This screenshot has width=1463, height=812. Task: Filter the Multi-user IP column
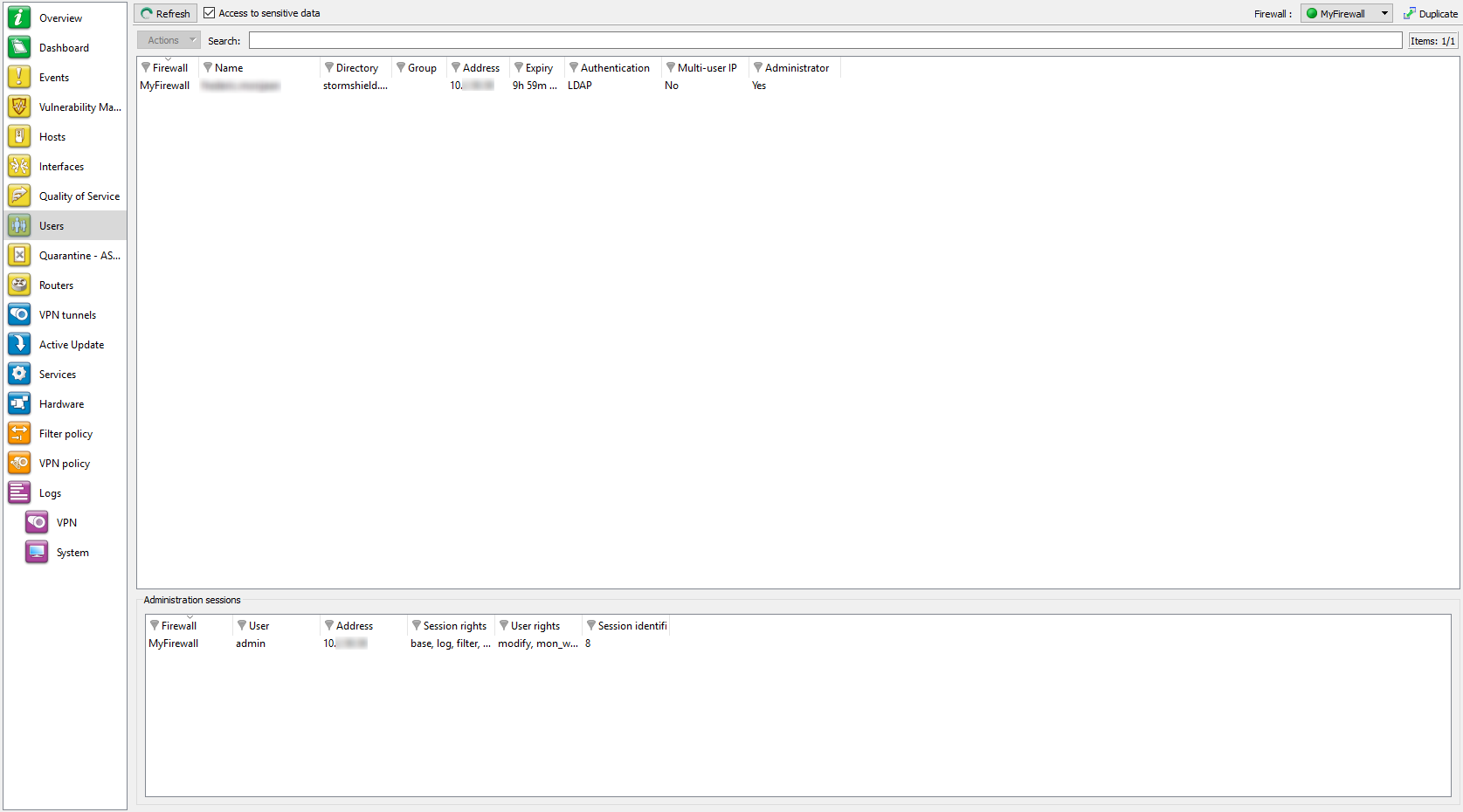[671, 67]
